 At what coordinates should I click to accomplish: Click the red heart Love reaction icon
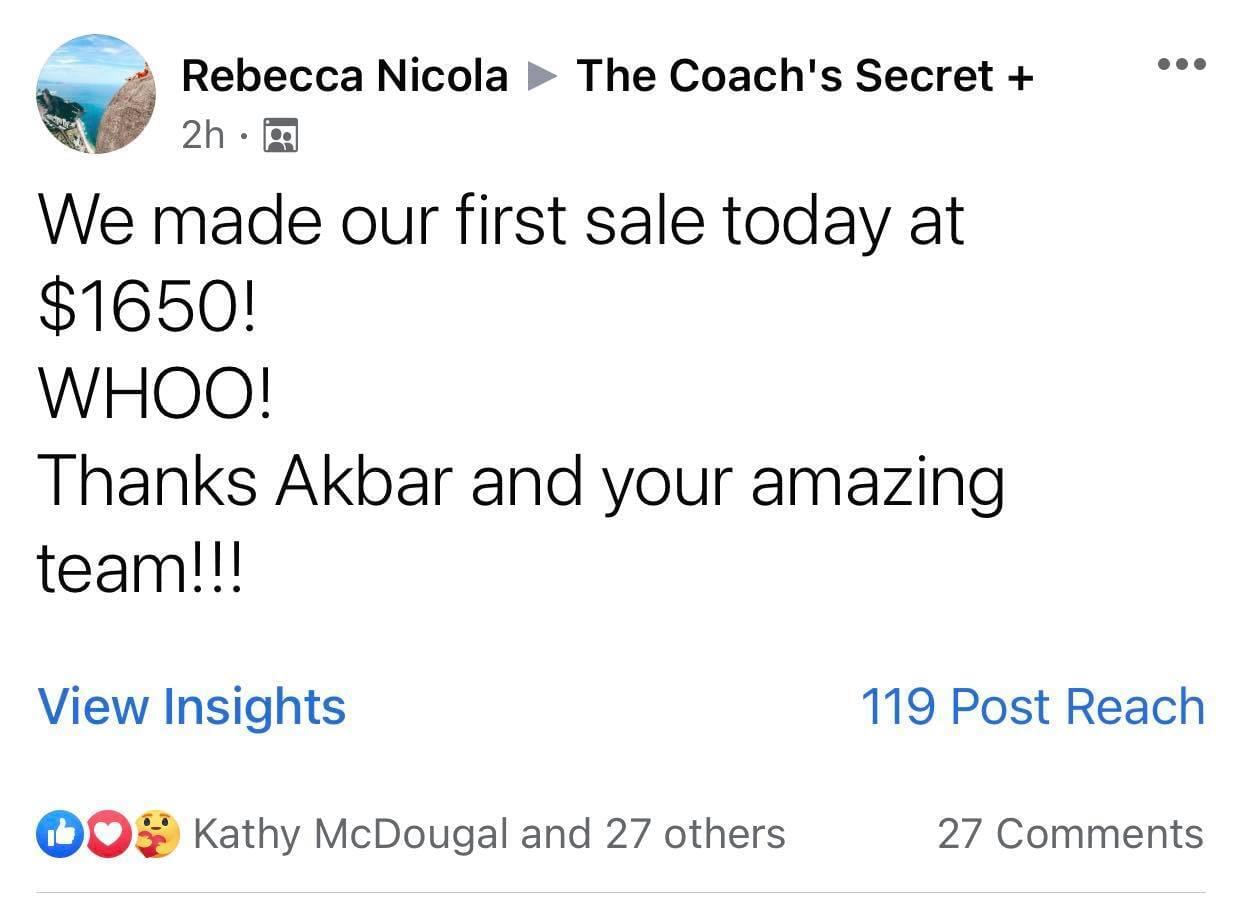[x=109, y=834]
